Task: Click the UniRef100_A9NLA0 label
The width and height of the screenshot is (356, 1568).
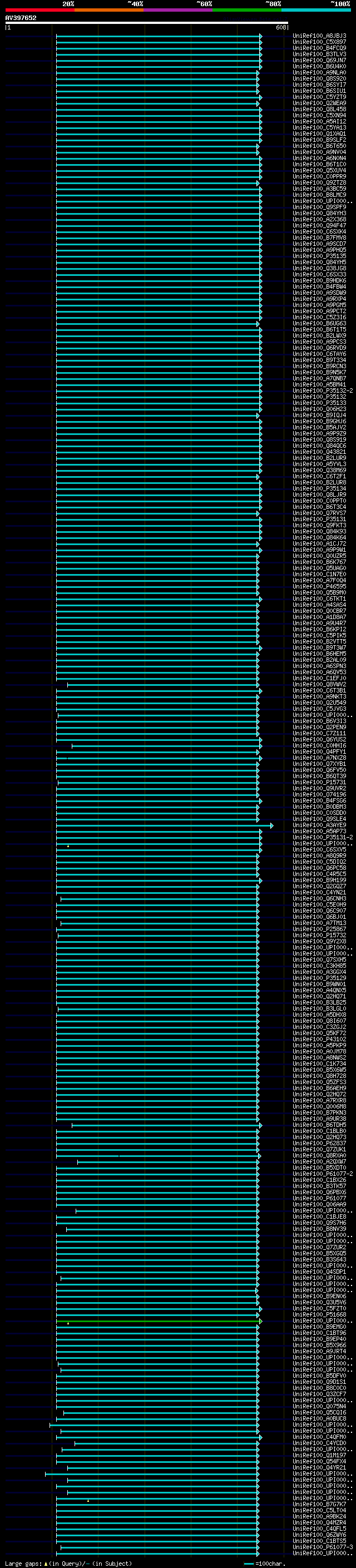Action: pyautogui.click(x=319, y=72)
